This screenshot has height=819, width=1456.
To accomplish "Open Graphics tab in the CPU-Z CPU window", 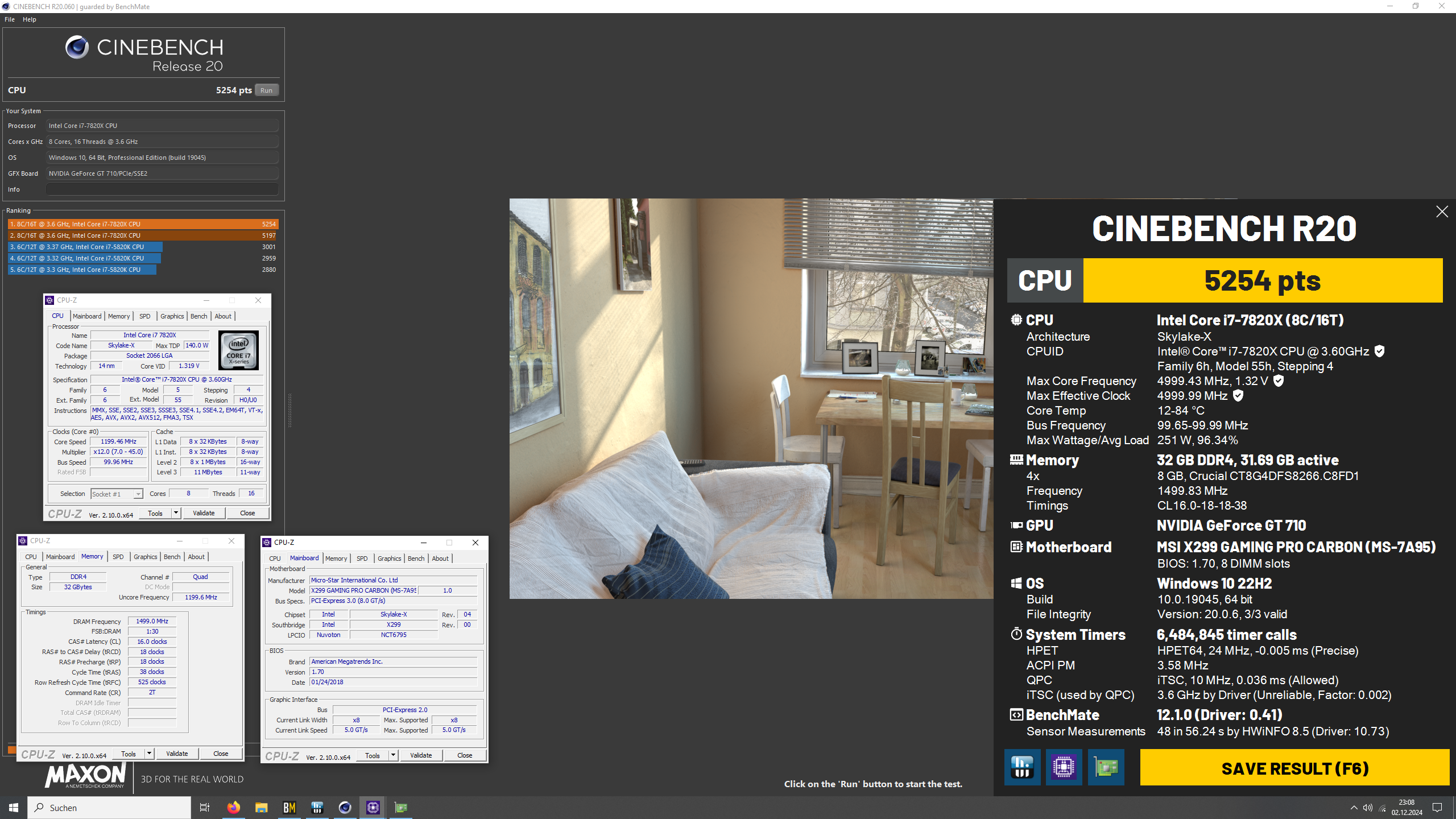I will coord(172,316).
